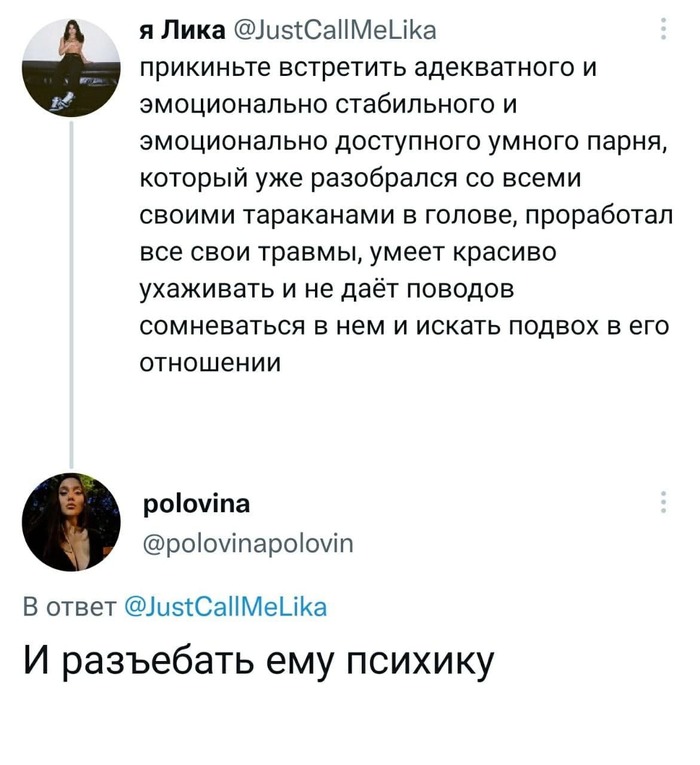Click the tweet's first line "прикиньте встретить адекватного и"
700x765 pixels.
(x=368, y=69)
